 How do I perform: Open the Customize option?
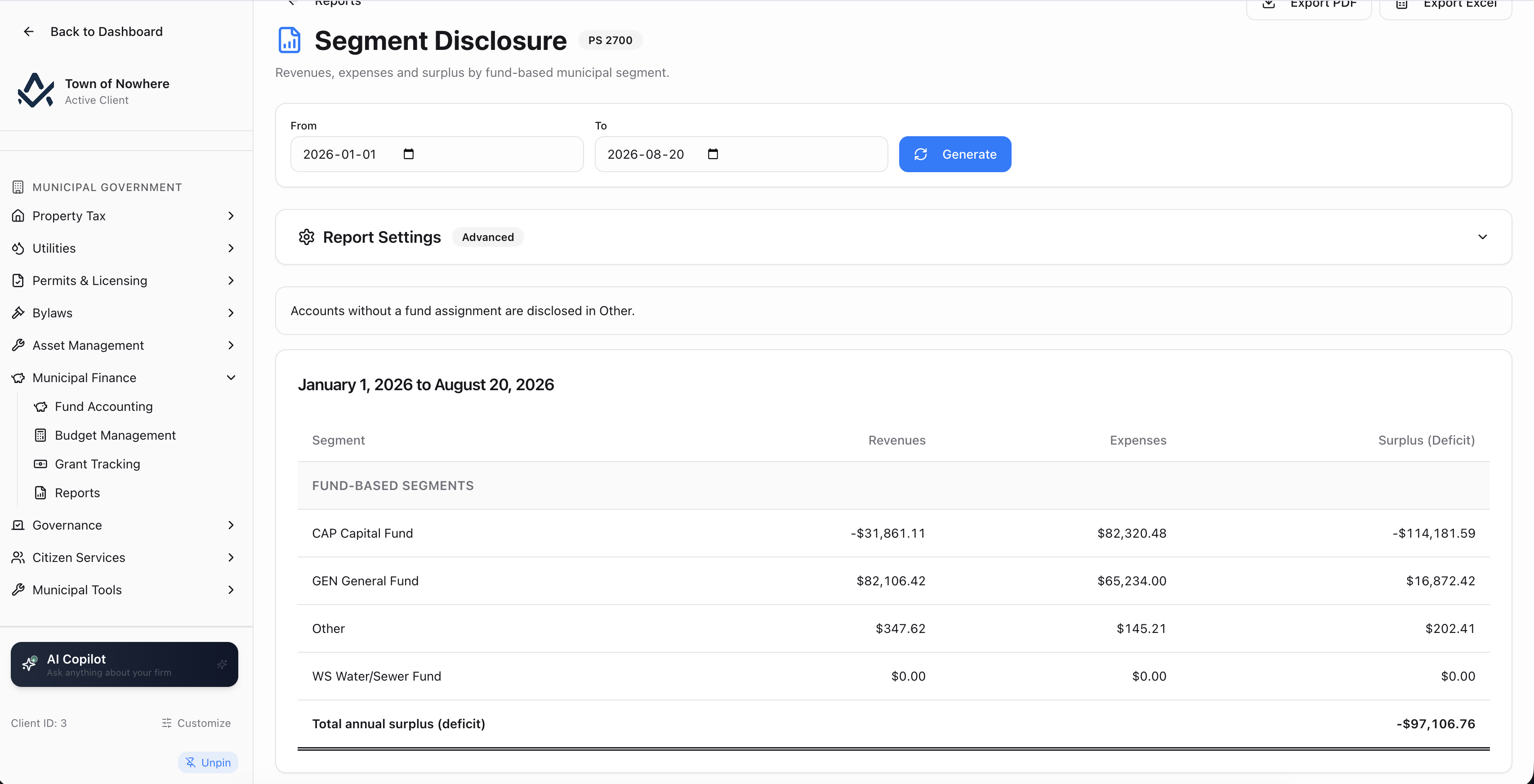click(196, 723)
